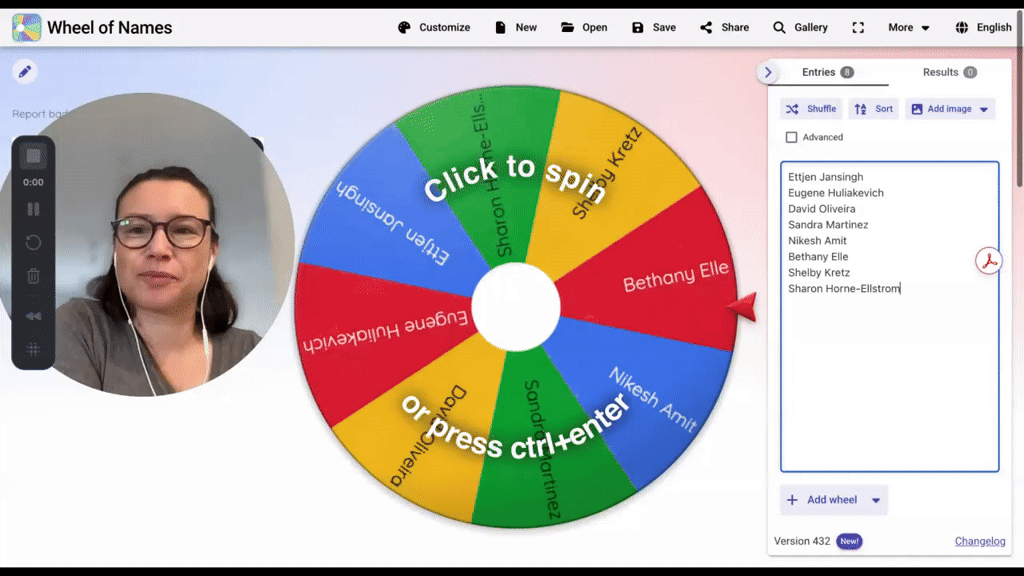
Task: Click the fullscreen icon in the toolbar
Action: coord(858,27)
